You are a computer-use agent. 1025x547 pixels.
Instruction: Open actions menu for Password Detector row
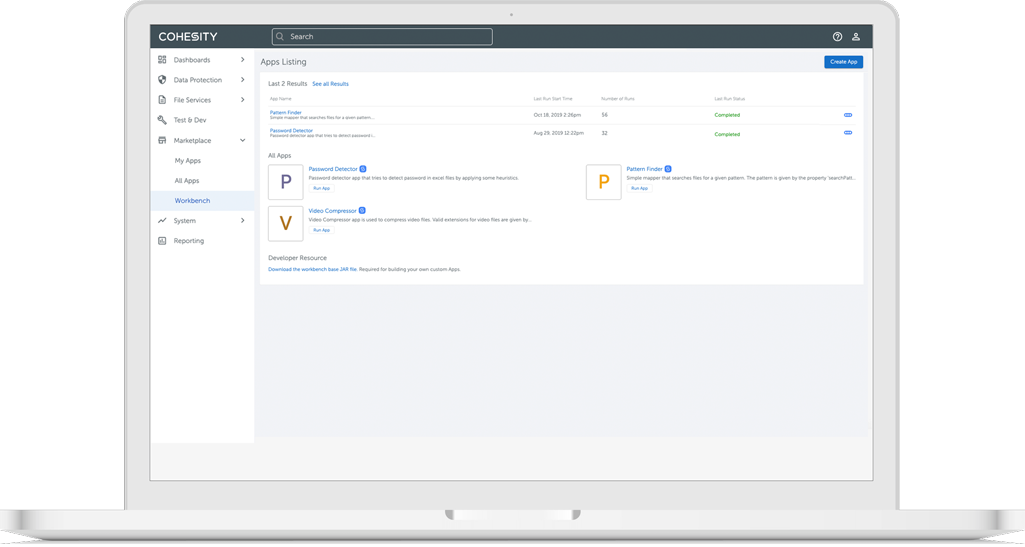click(x=848, y=133)
